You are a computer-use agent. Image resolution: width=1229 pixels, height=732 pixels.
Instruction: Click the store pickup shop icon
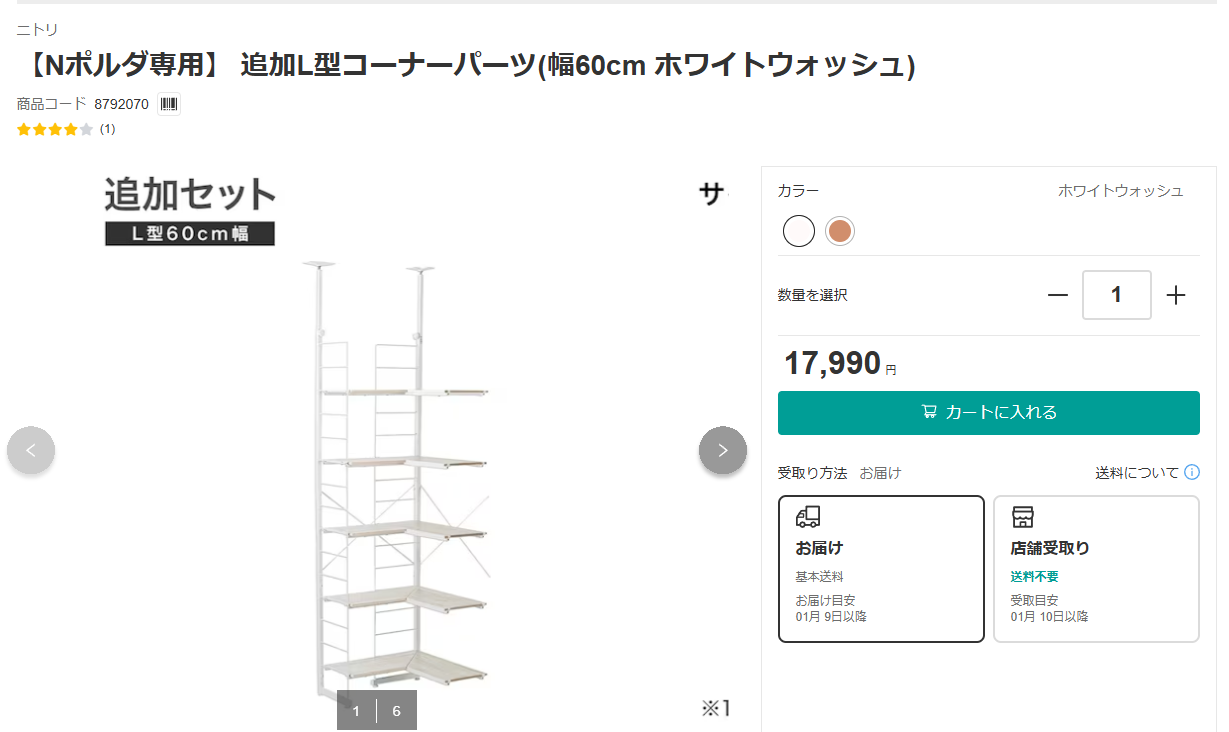click(x=1022, y=517)
